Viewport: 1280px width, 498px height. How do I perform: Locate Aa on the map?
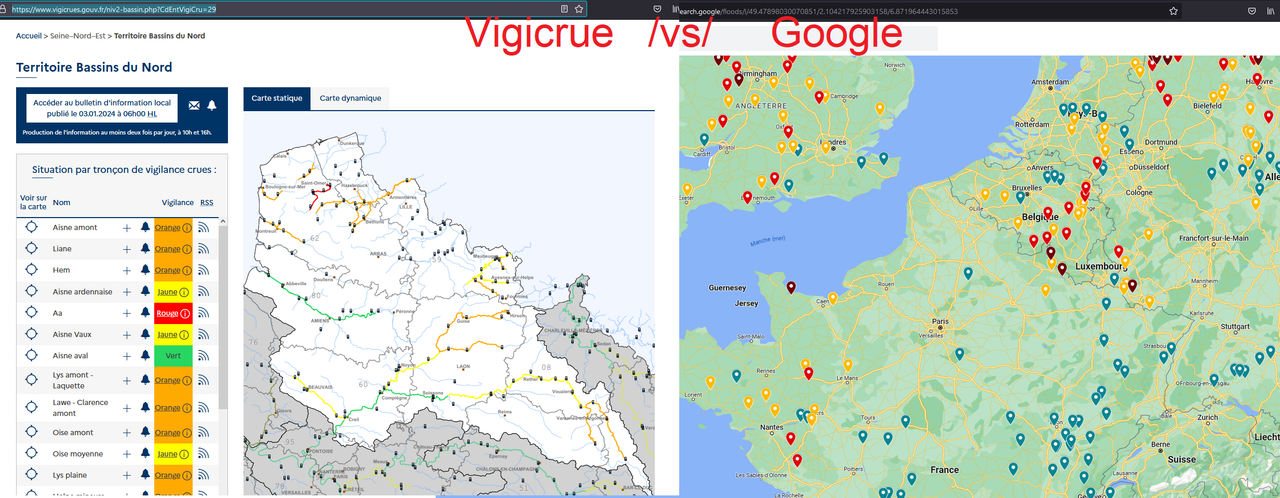pos(31,313)
